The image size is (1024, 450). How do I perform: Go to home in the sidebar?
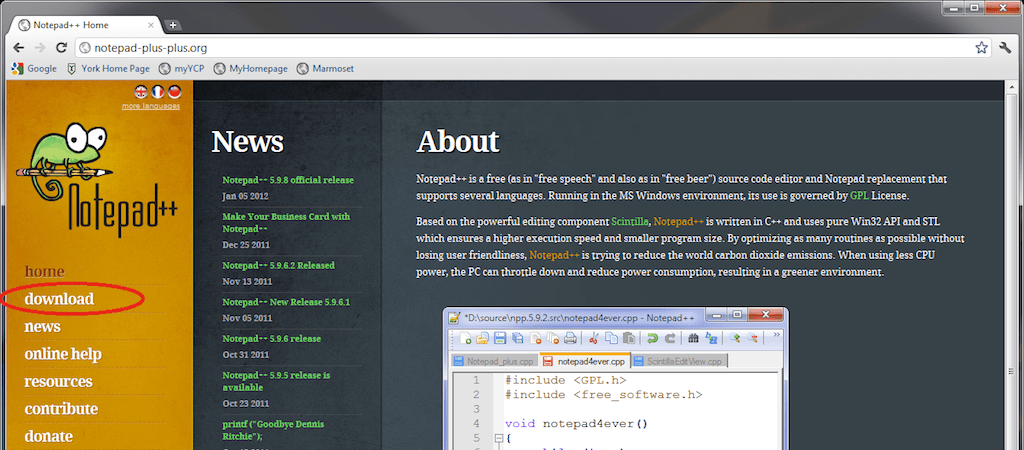tap(44, 271)
